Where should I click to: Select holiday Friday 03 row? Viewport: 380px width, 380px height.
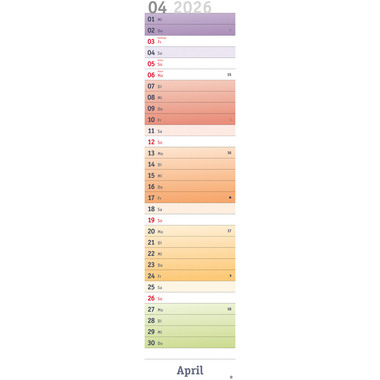pyautogui.click(x=190, y=41)
